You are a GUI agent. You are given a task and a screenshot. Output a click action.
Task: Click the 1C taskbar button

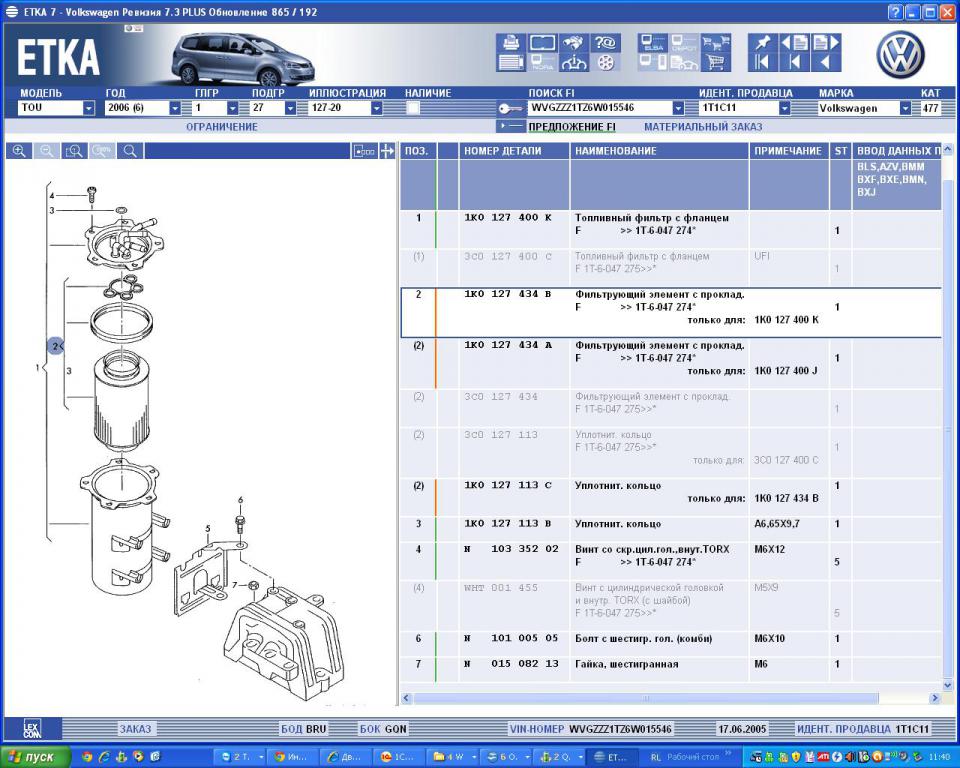397,757
